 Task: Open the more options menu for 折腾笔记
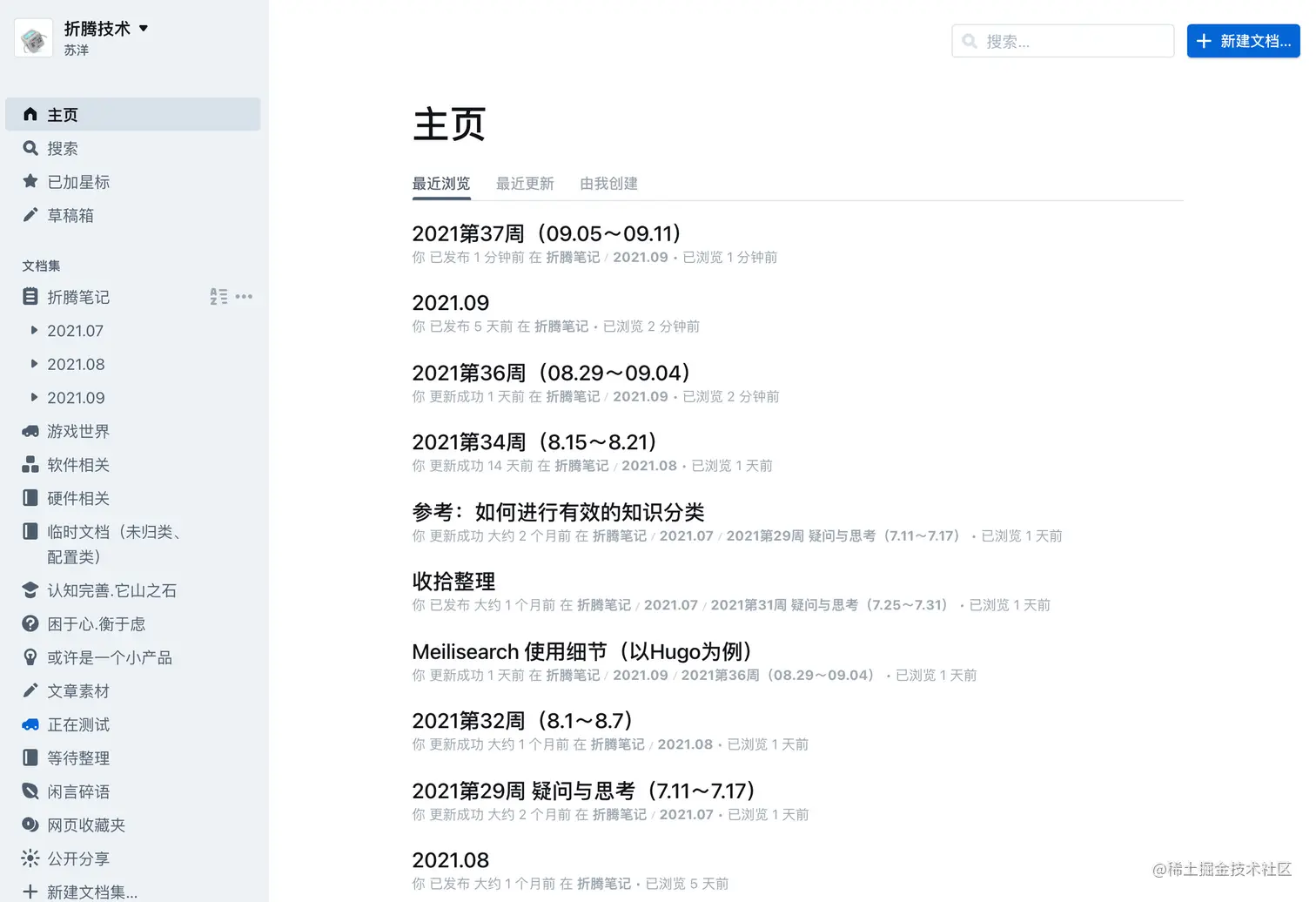tap(245, 297)
